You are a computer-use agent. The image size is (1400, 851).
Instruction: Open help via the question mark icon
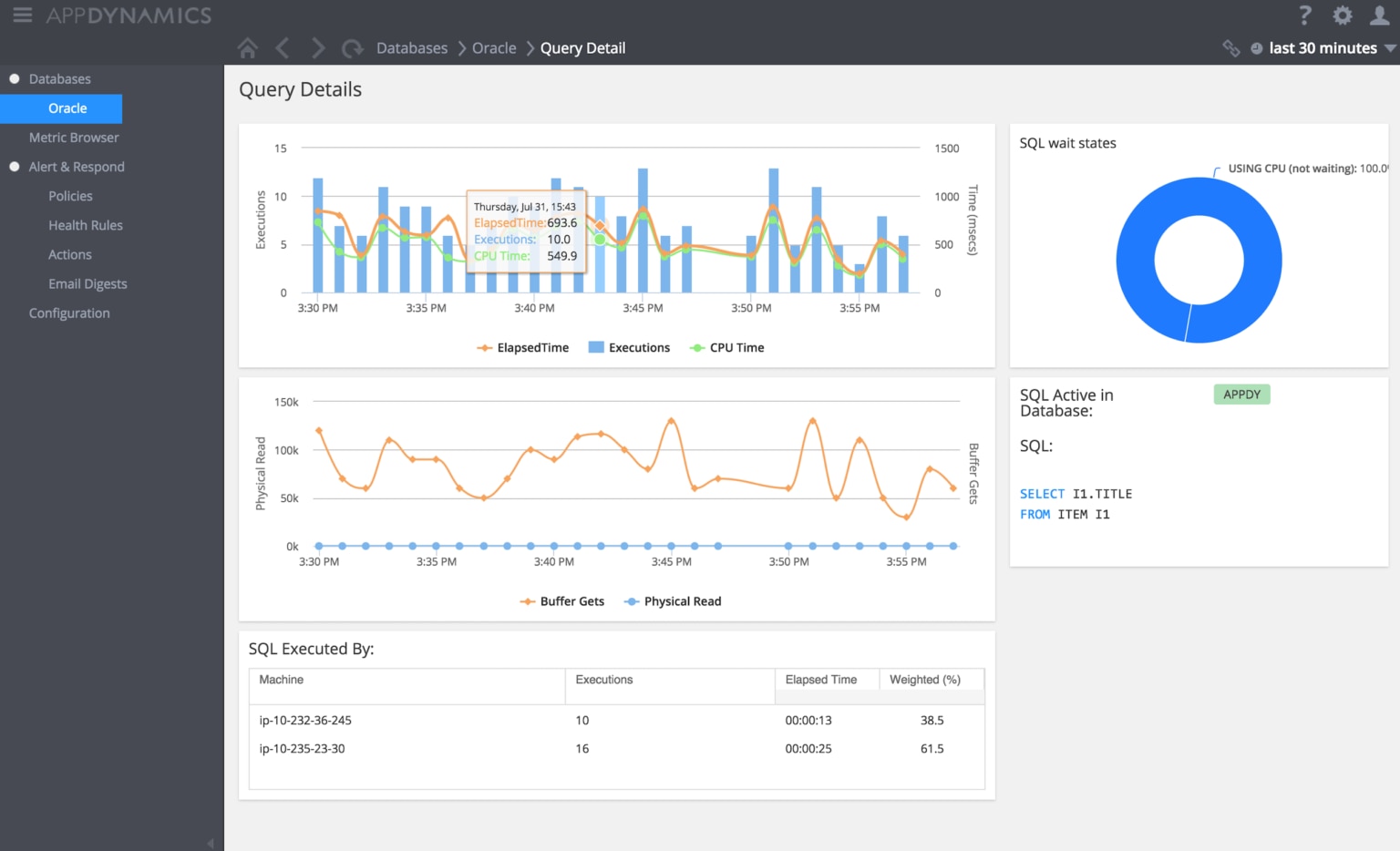[x=1304, y=15]
